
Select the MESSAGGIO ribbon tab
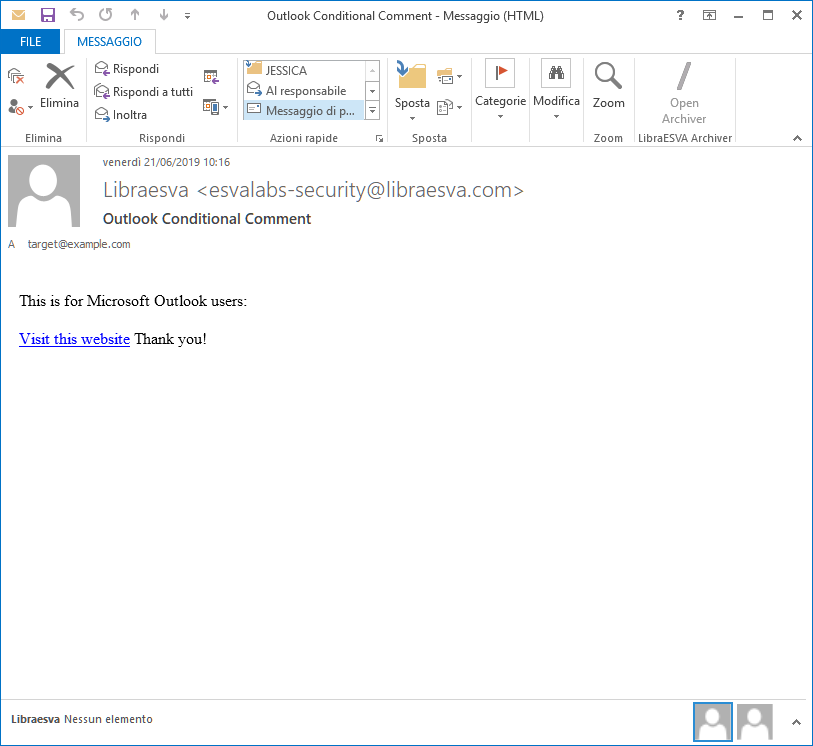[109, 41]
